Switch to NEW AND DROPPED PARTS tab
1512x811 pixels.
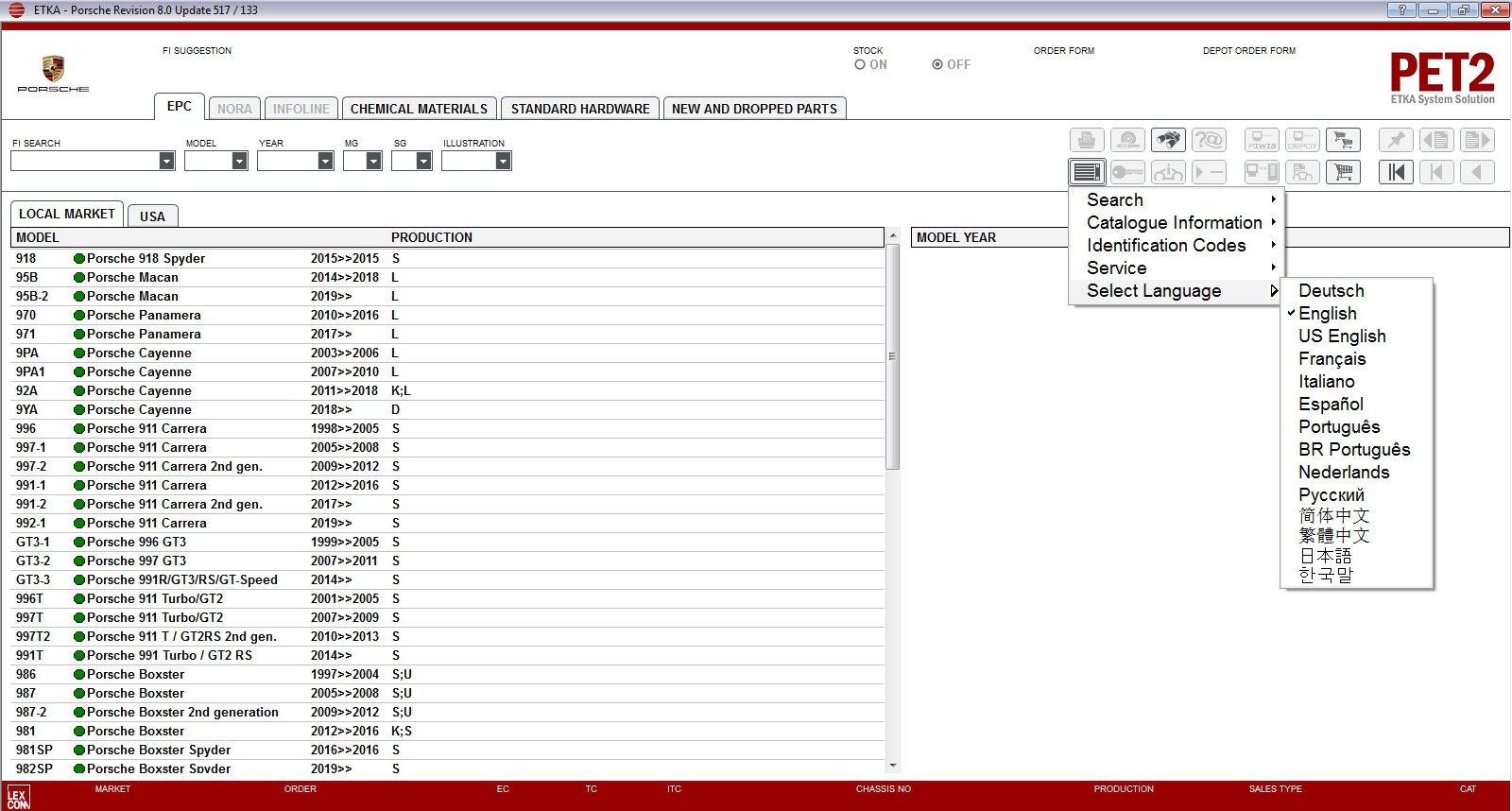tap(754, 109)
